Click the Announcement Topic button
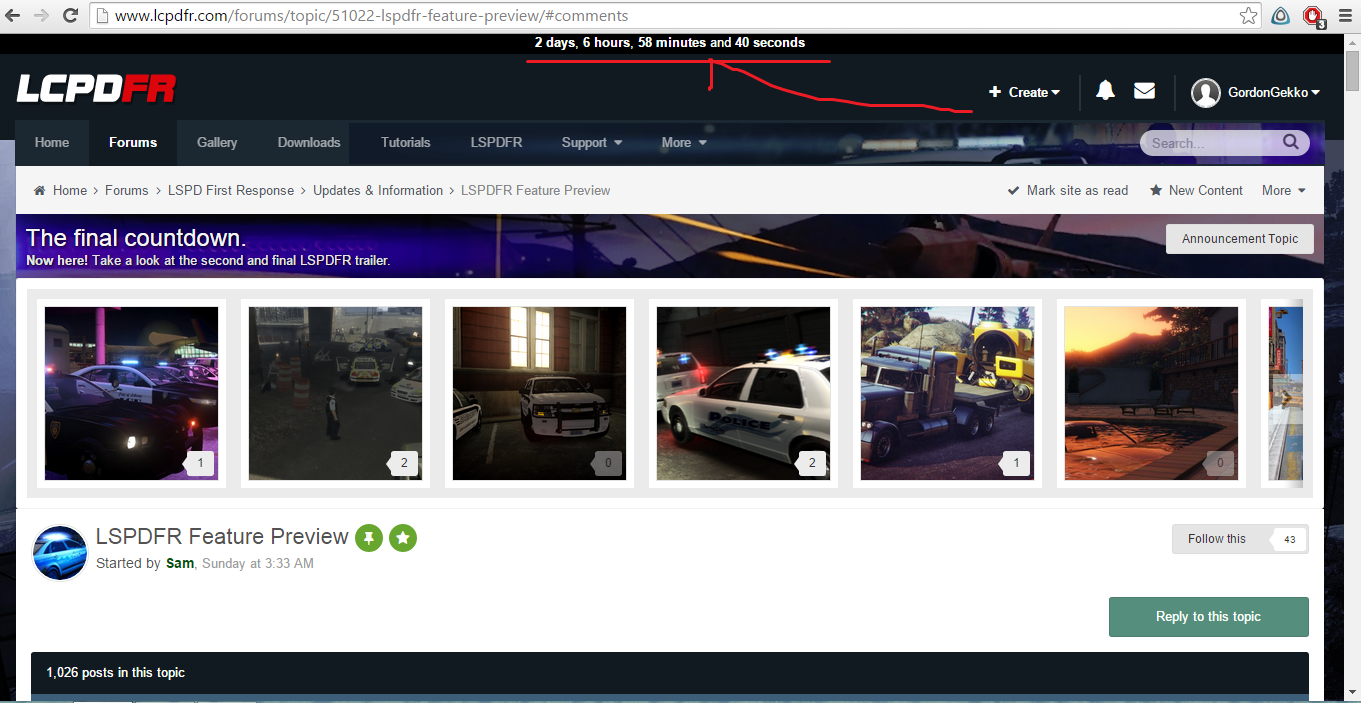 point(1240,239)
